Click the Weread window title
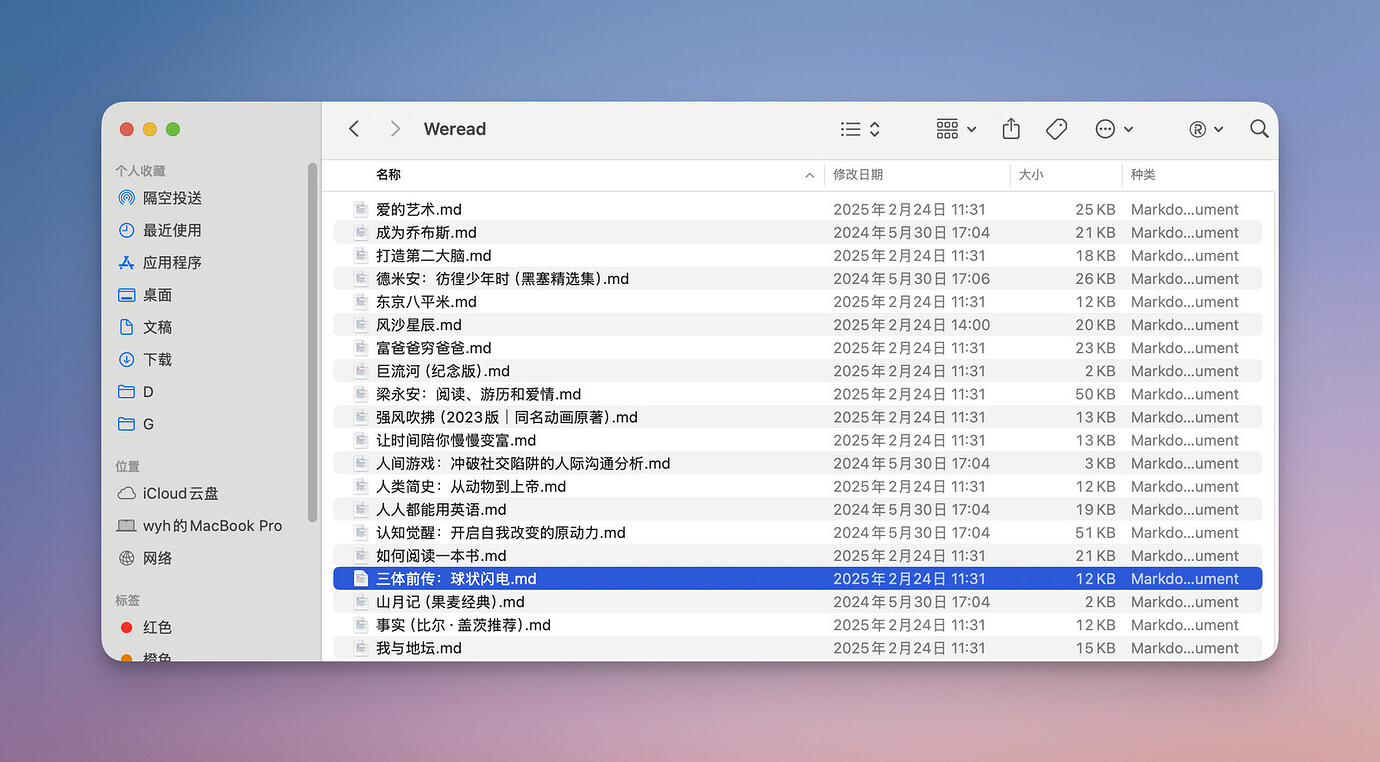The image size is (1380, 762). (455, 129)
